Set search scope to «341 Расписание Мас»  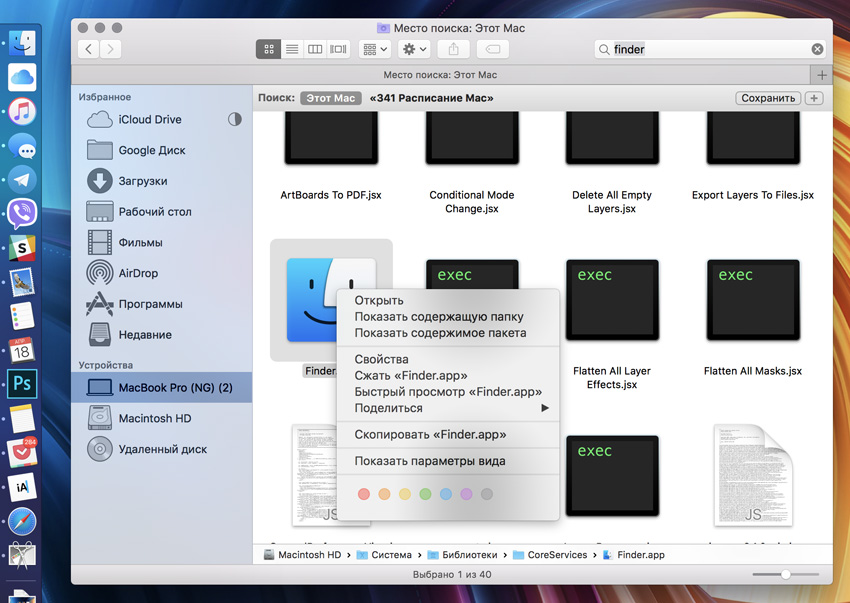[431, 98]
